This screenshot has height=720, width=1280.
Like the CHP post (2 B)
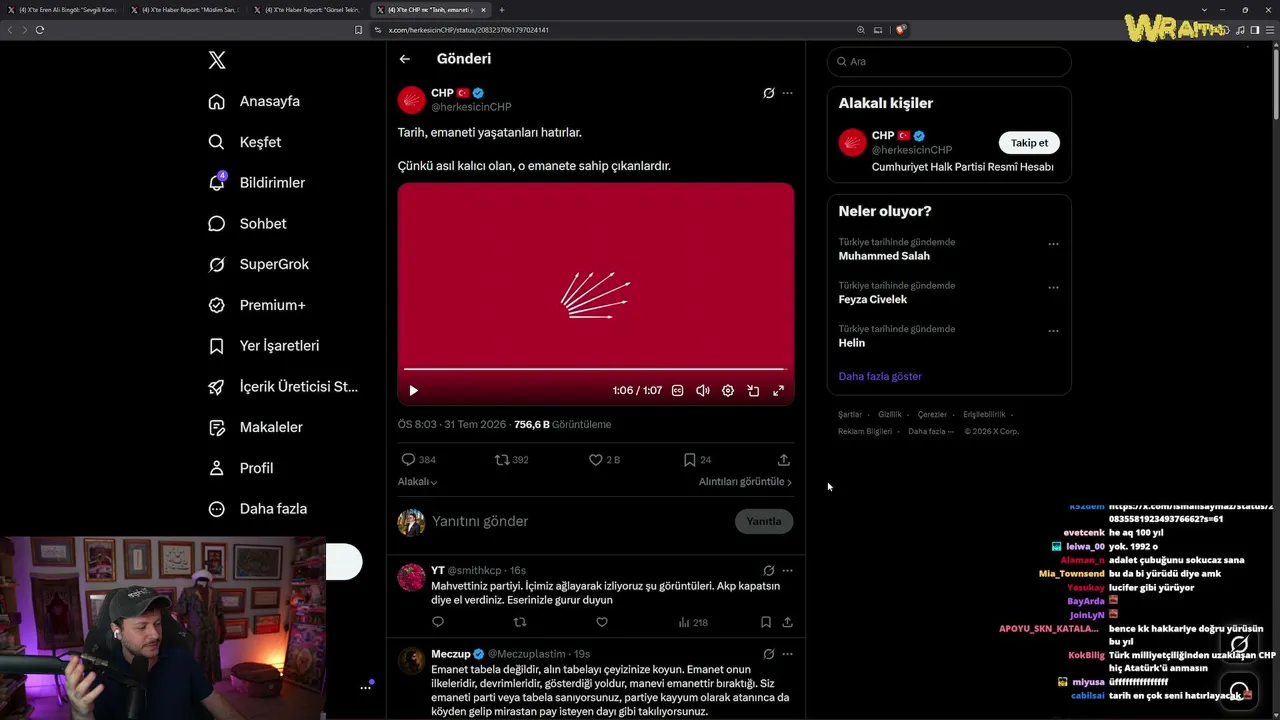coord(604,460)
